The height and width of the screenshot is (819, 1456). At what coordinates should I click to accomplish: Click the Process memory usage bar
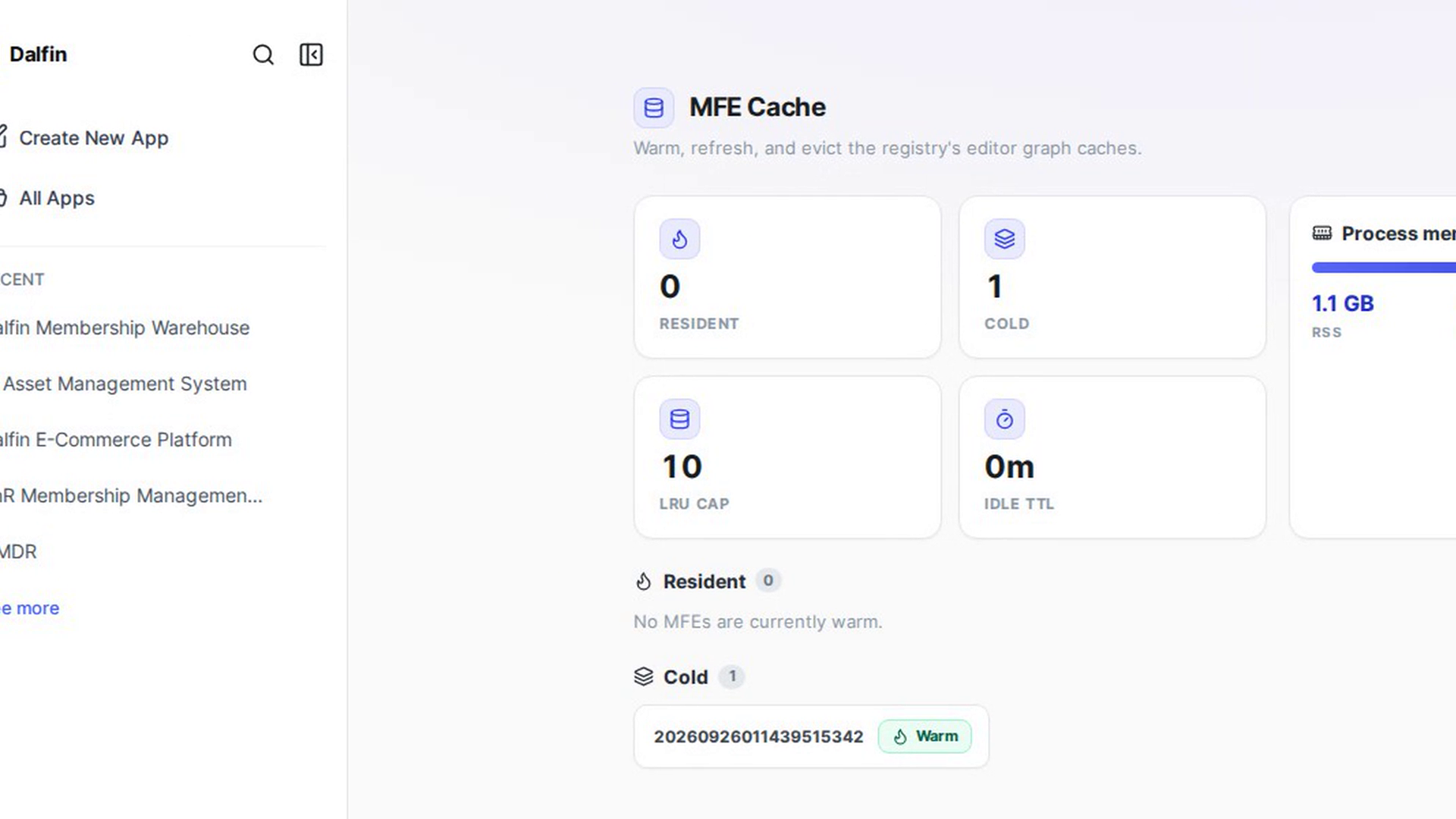tap(1383, 268)
